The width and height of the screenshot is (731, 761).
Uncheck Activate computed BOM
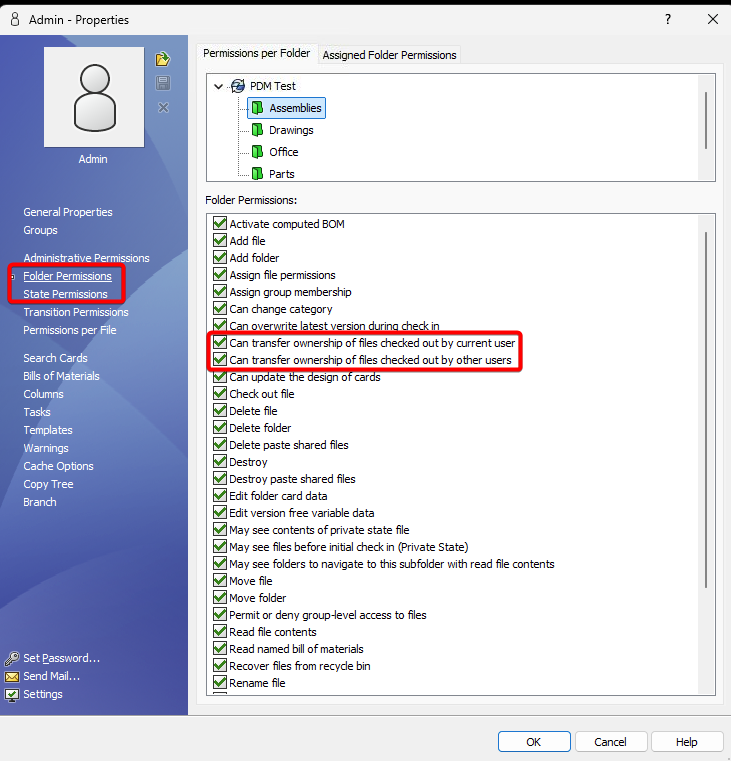click(220, 224)
